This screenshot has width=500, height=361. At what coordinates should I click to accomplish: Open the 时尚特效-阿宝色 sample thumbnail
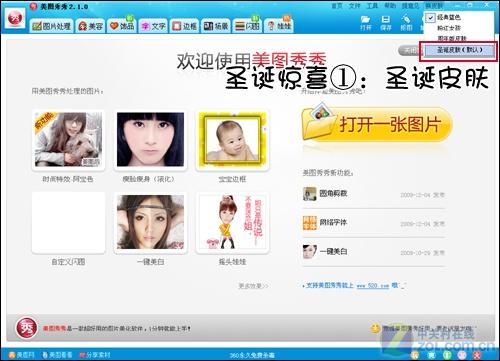point(68,140)
